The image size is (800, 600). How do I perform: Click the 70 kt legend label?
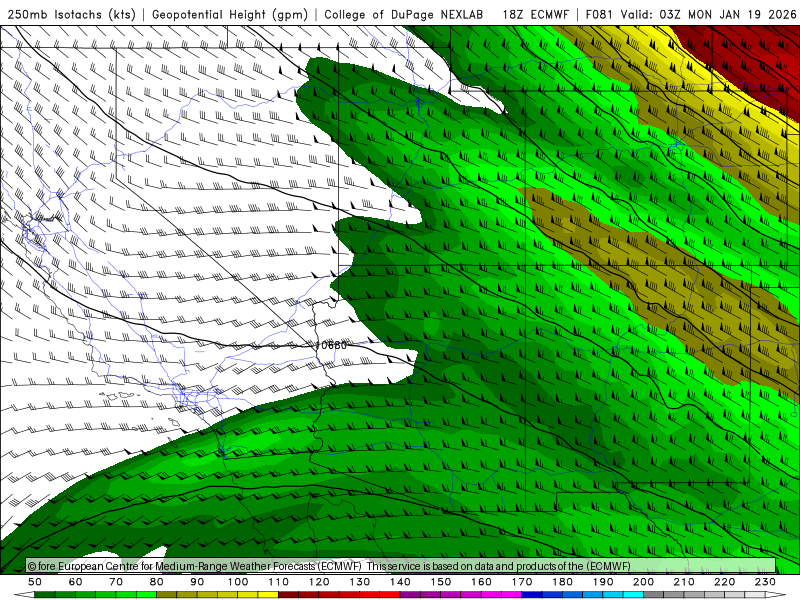tap(116, 582)
